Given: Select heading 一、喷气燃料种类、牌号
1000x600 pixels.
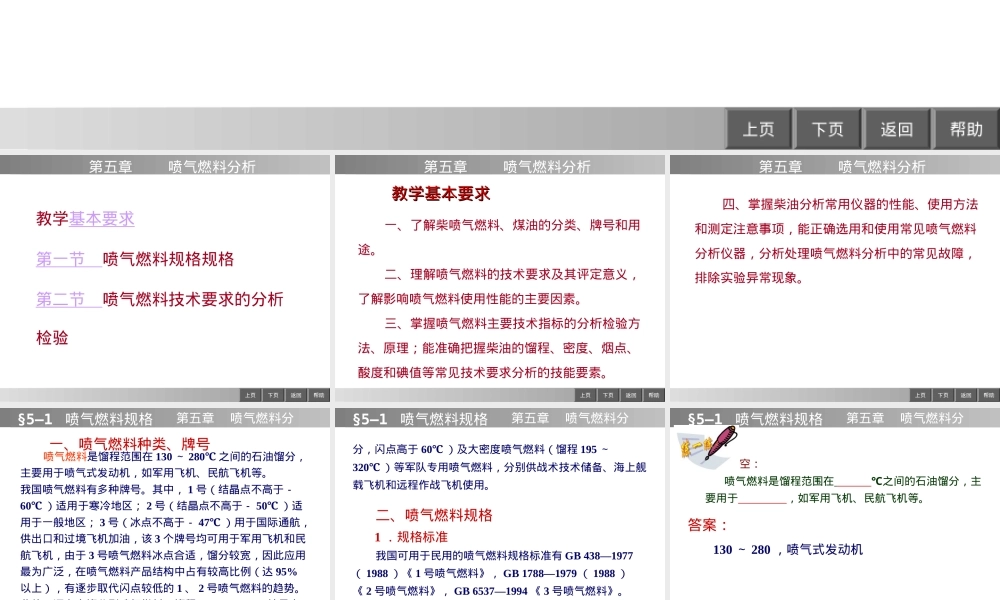Looking at the screenshot, I should pyautogui.click(x=129, y=443).
